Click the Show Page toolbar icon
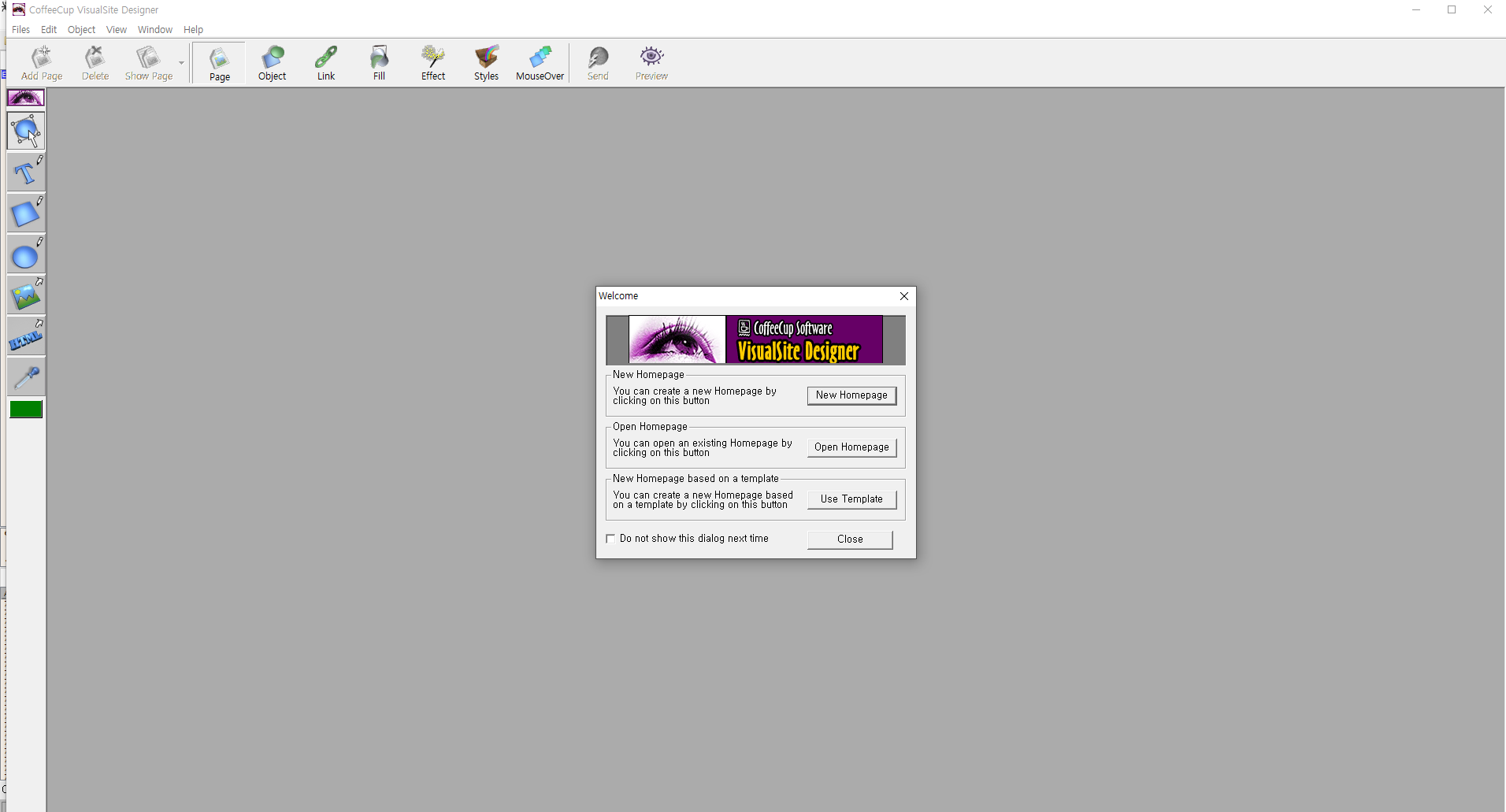The height and width of the screenshot is (812, 1506). pos(148,63)
